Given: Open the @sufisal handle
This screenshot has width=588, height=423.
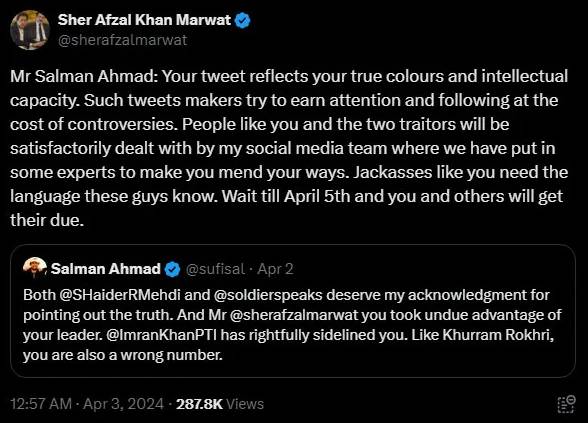Looking at the screenshot, I should (x=215, y=269).
